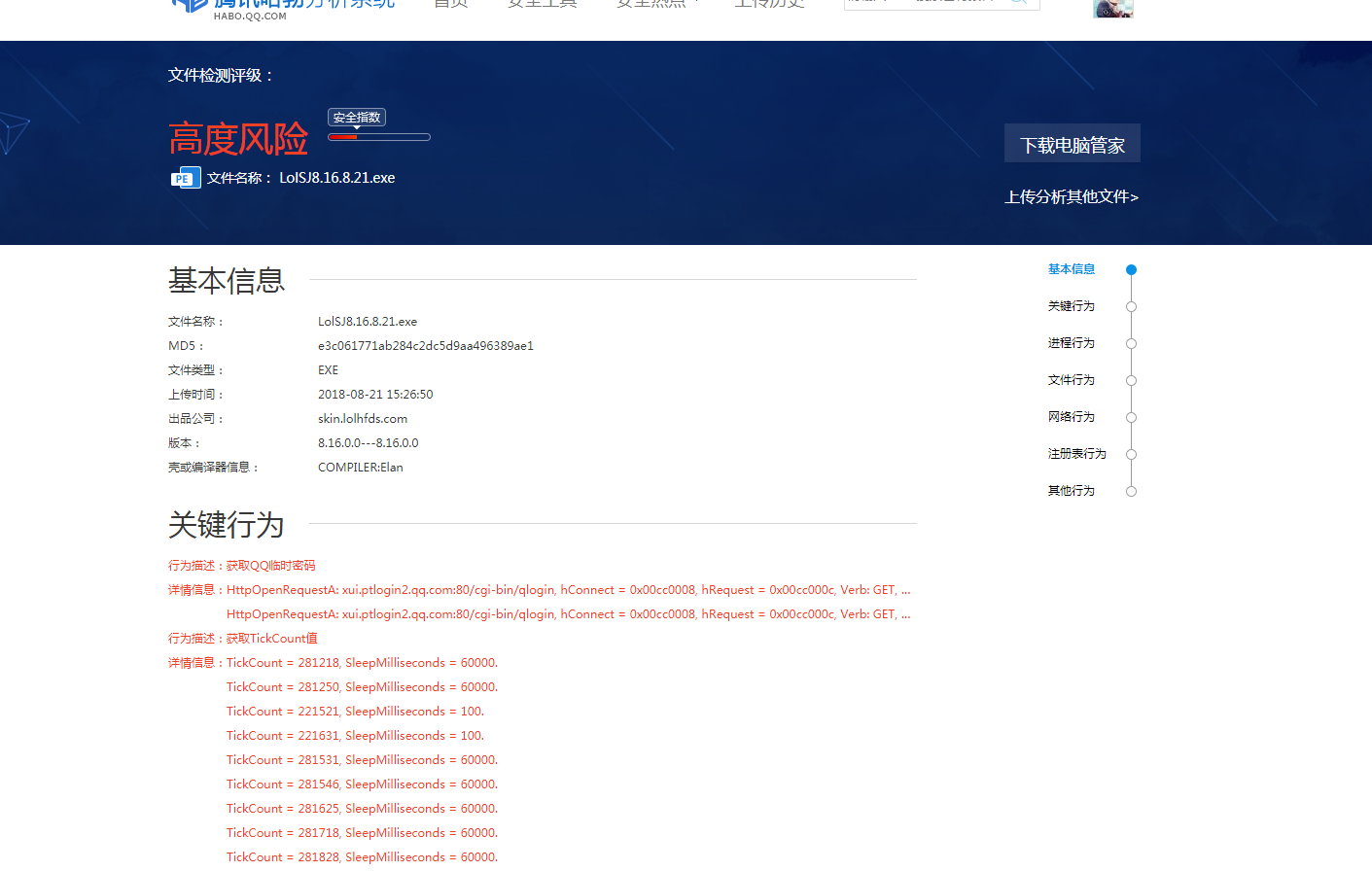
Task: Click the version 8.16.0.0---8.16.0.0
Action: point(369,443)
